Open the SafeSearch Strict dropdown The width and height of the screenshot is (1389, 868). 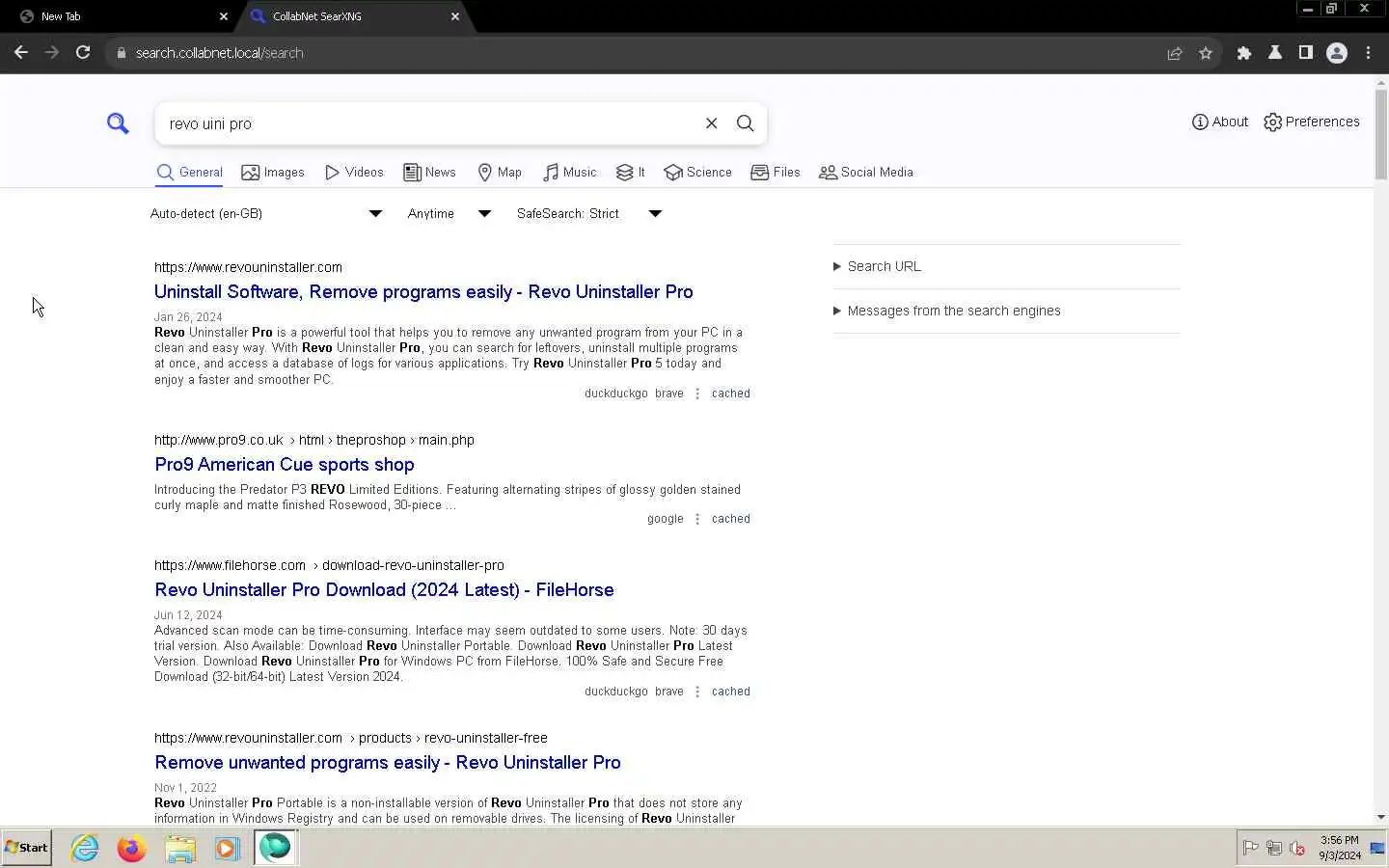click(589, 213)
